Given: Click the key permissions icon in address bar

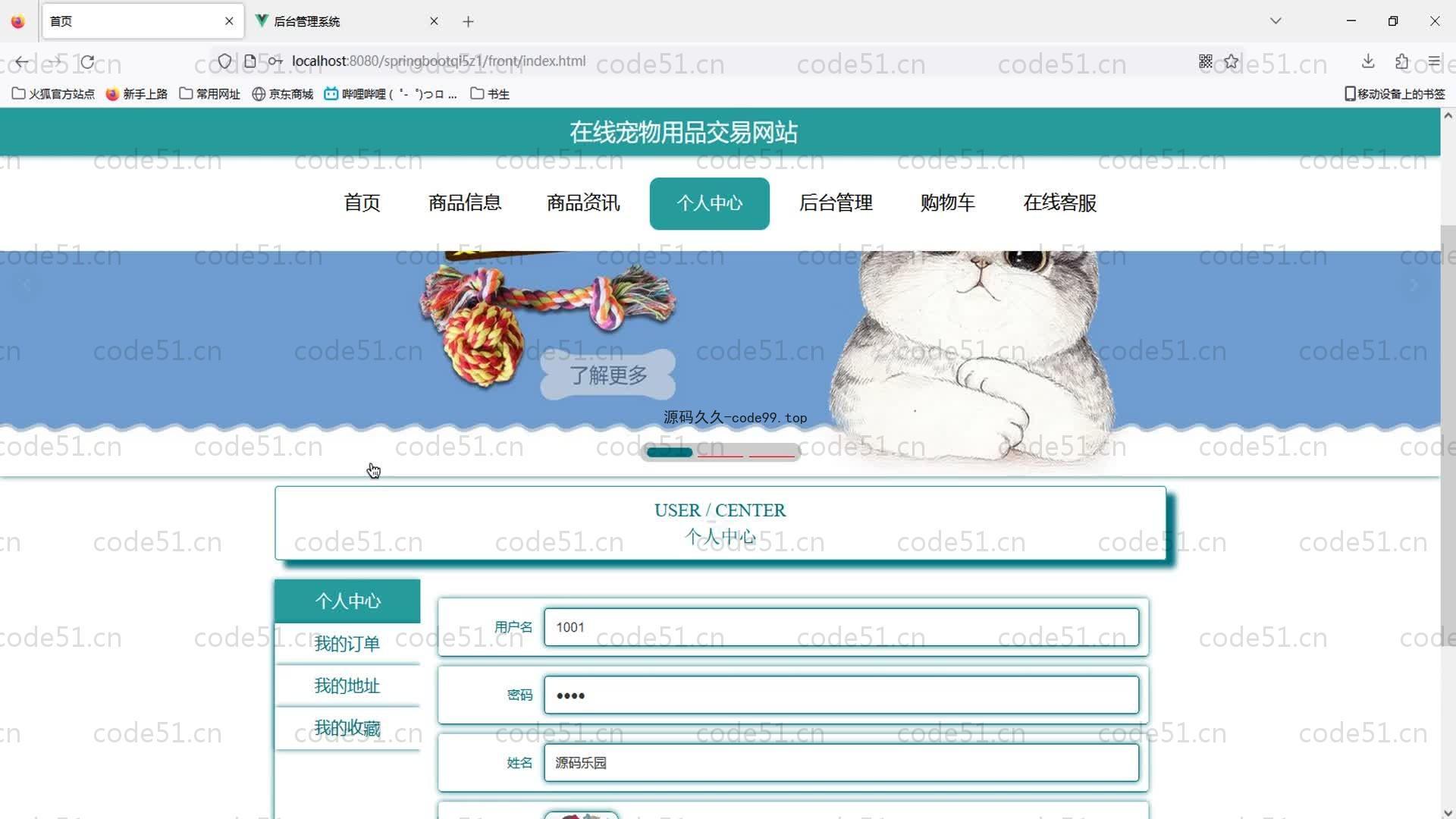Looking at the screenshot, I should [x=275, y=61].
